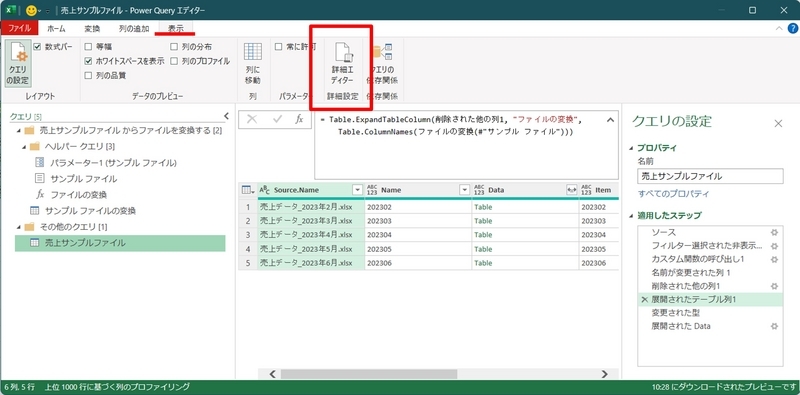This screenshot has width=800, height=395.
Task: Switch to the 変換 tab
Action: pyautogui.click(x=92, y=29)
